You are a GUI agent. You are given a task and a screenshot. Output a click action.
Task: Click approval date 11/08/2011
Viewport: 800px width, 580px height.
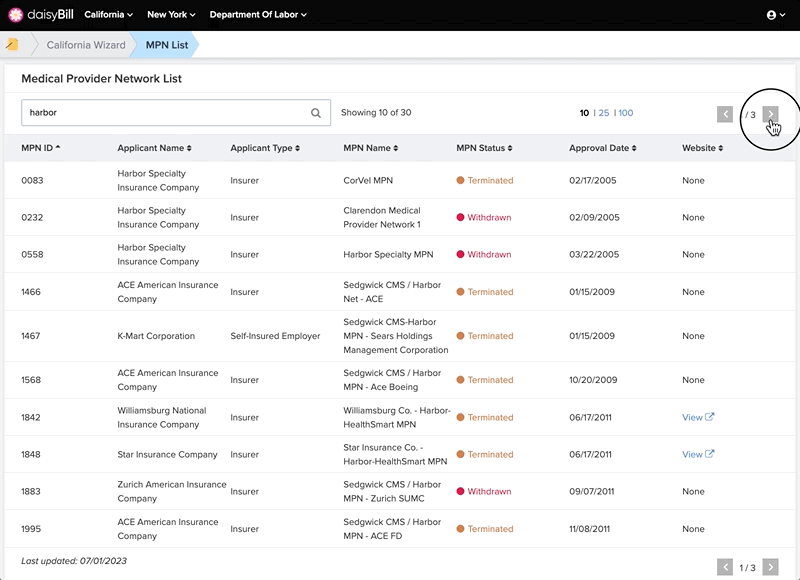pyautogui.click(x=589, y=528)
